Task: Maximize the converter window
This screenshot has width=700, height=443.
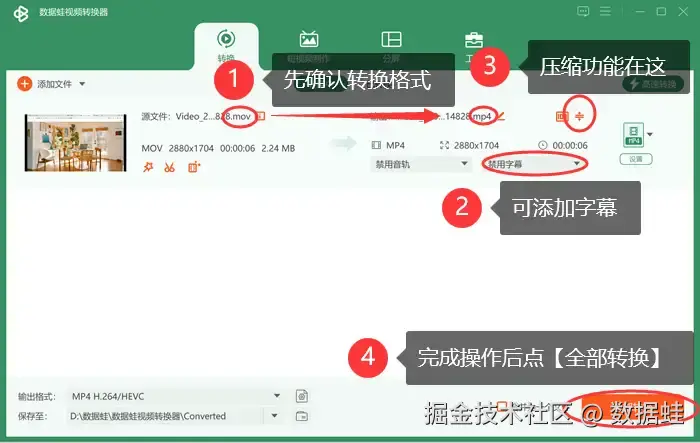Action: (661, 12)
